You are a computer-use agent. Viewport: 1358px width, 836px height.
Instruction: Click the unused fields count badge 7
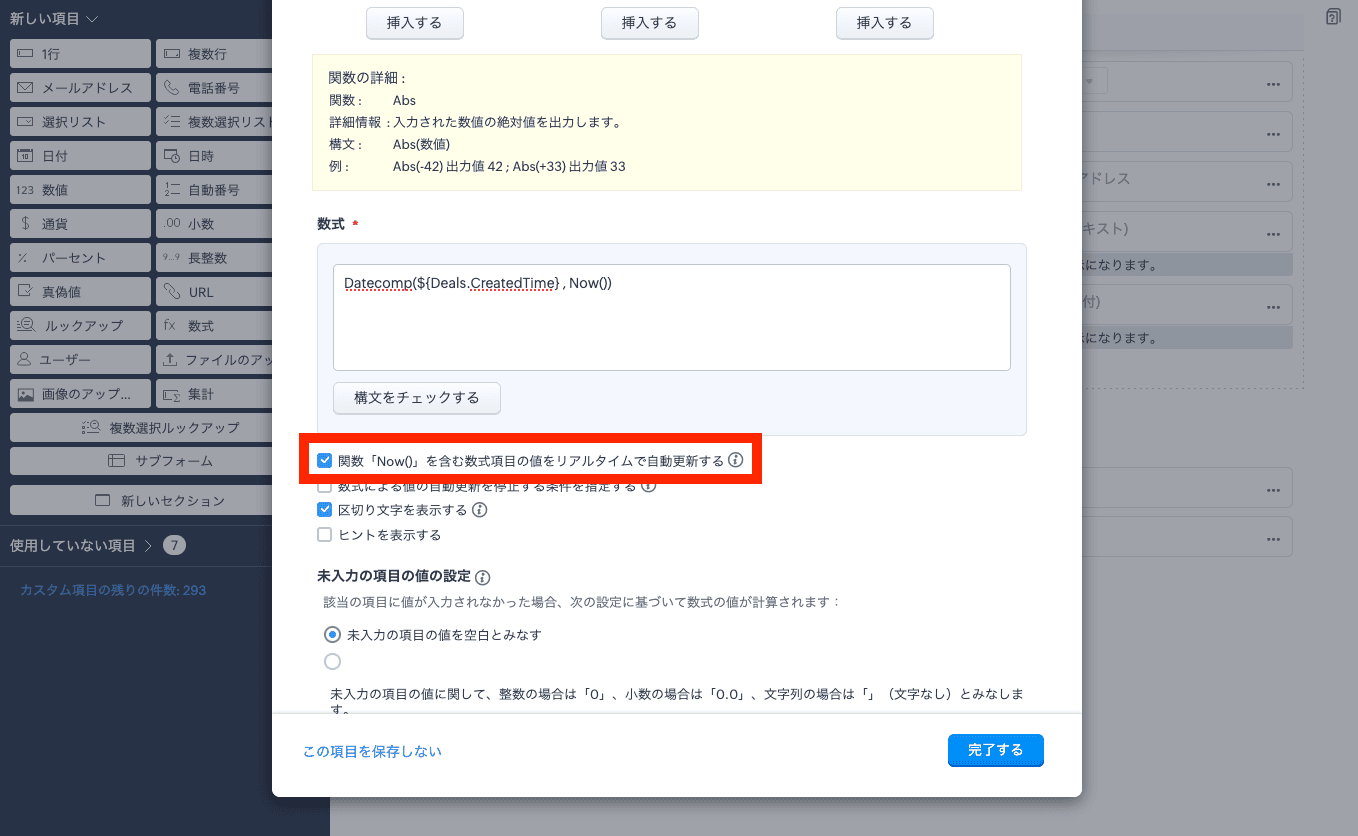click(x=174, y=545)
